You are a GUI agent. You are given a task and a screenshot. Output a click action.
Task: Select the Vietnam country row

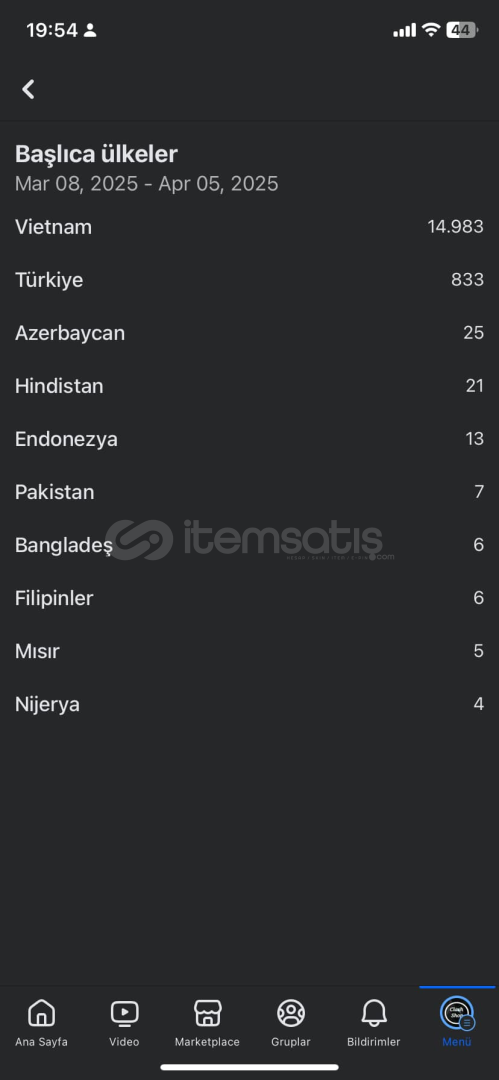pos(250,227)
